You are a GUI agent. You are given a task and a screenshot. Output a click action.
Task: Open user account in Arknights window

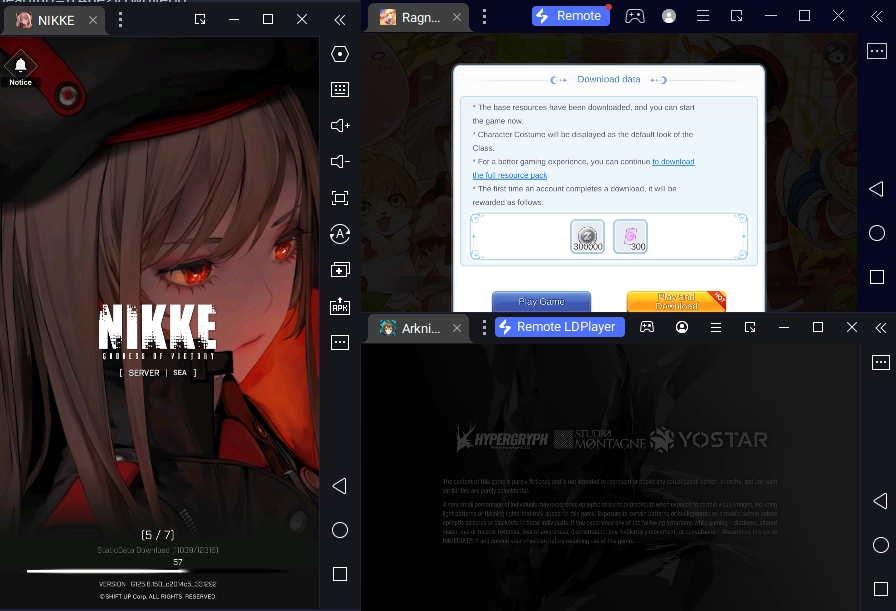coord(682,327)
